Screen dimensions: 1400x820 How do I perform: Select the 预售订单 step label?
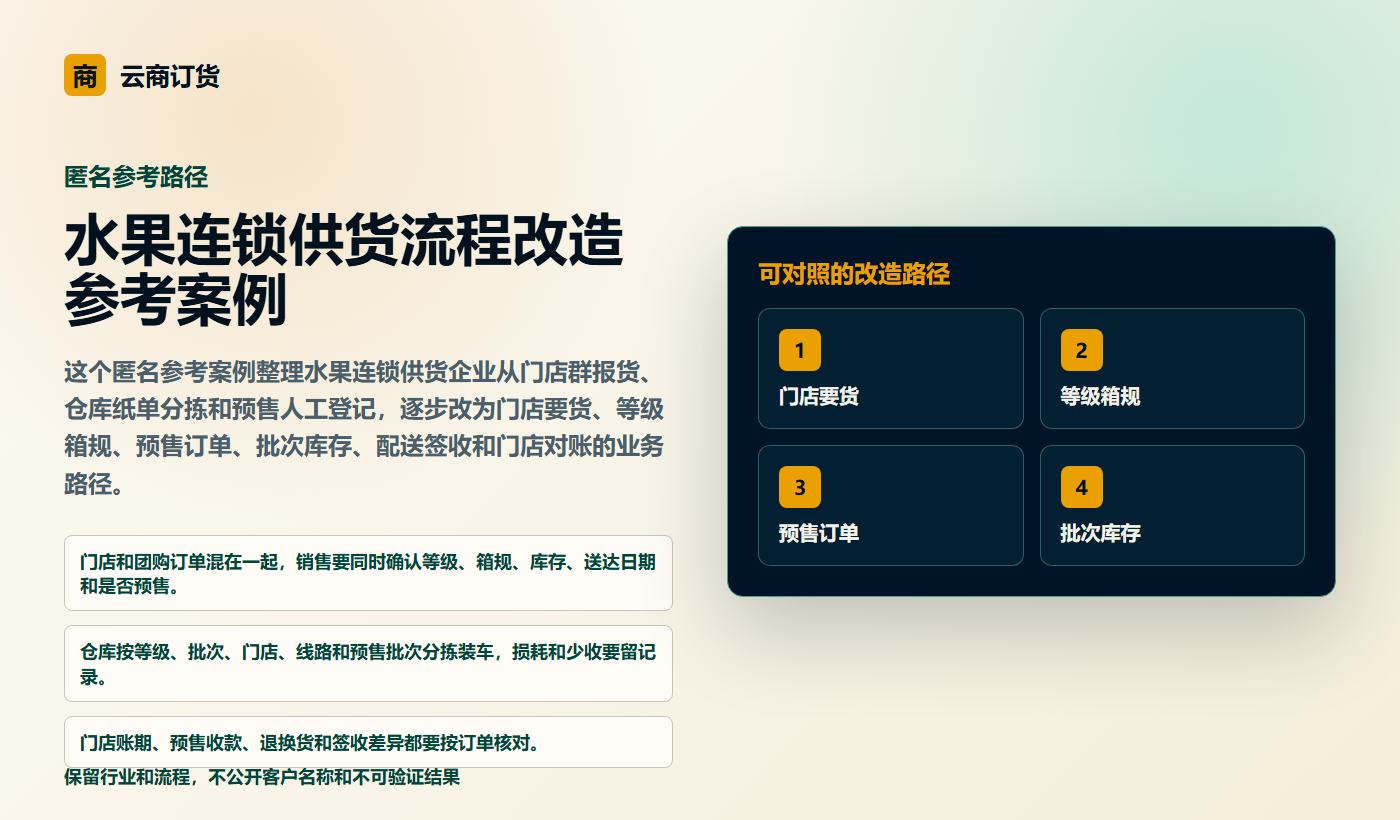819,533
